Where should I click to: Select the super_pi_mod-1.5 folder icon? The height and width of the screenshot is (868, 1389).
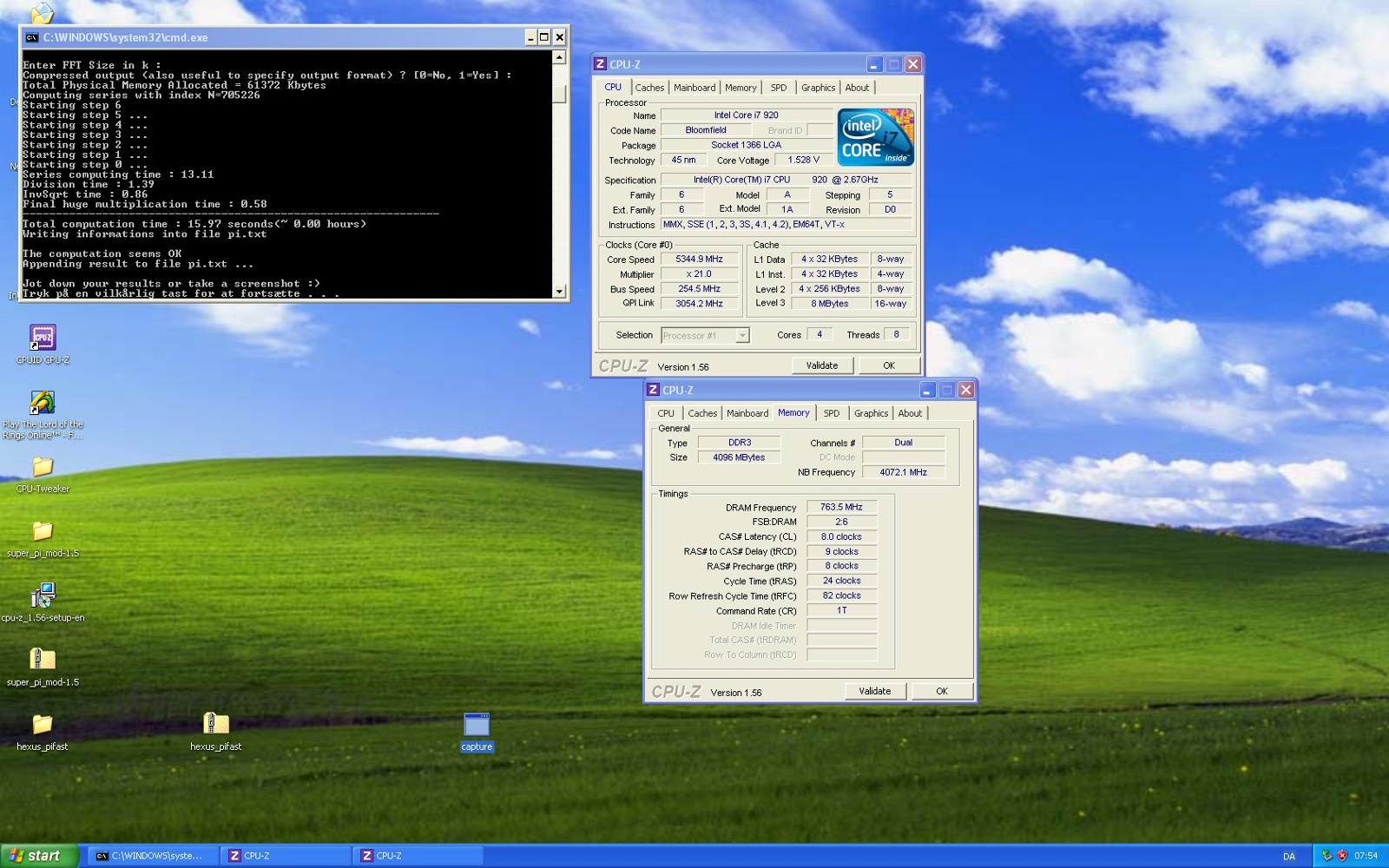coord(42,531)
